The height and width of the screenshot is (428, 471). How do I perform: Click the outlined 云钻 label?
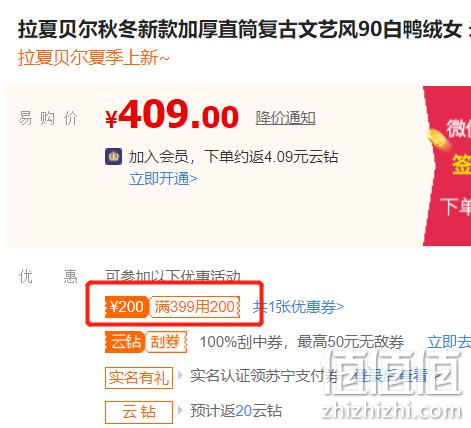pyautogui.click(x=139, y=412)
